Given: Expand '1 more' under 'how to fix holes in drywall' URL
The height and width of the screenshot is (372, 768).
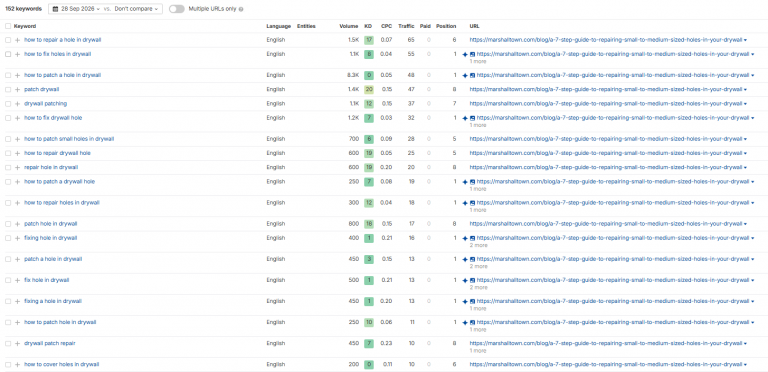Looking at the screenshot, I should click(478, 62).
